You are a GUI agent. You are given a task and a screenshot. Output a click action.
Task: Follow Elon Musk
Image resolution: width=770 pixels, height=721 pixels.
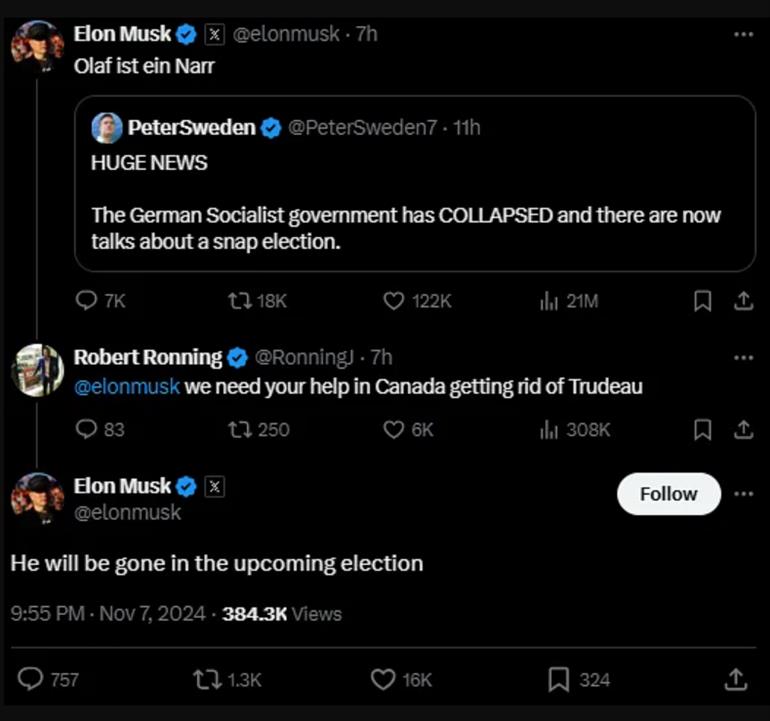click(x=668, y=494)
